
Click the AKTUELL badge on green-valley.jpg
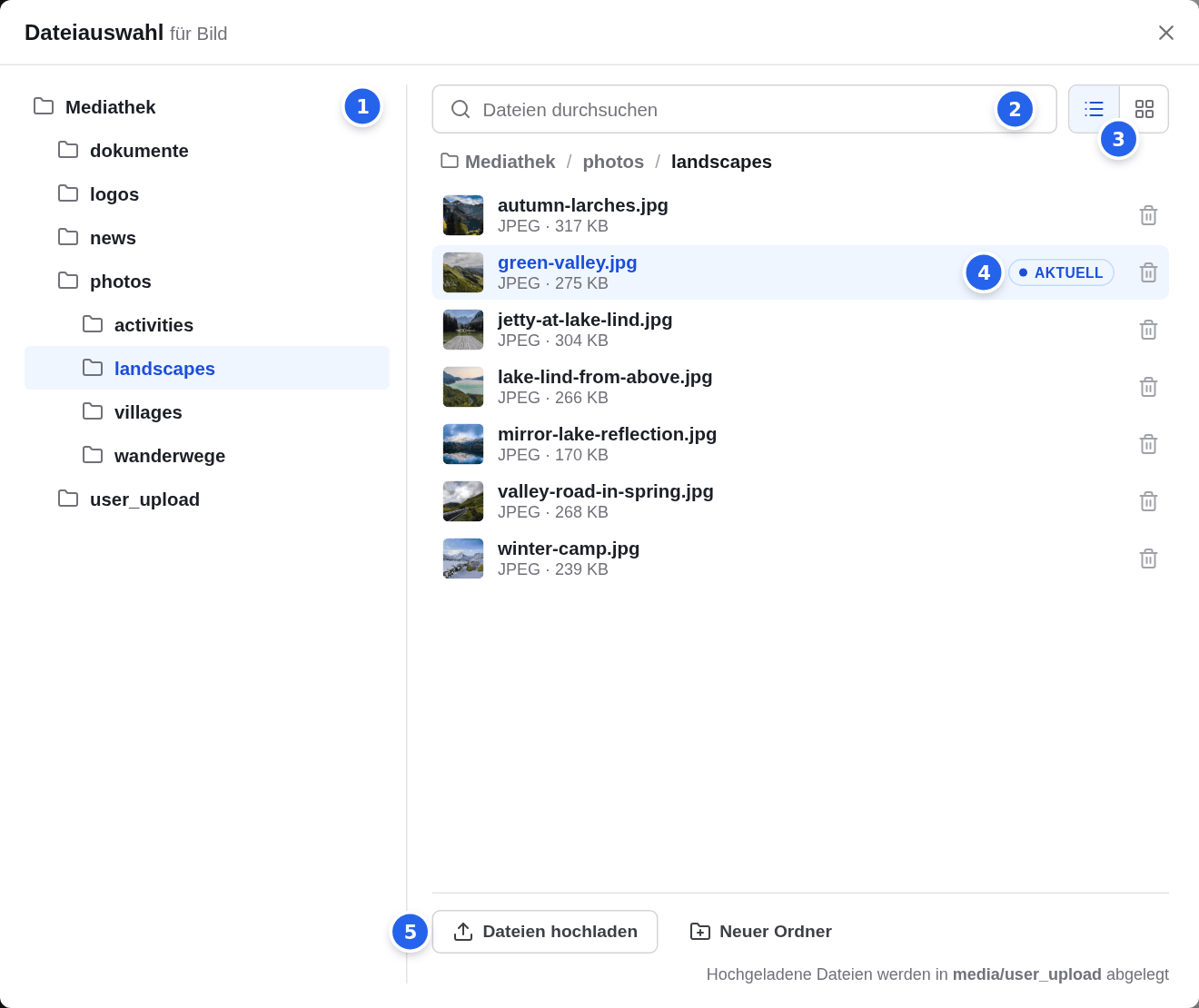[1061, 272]
